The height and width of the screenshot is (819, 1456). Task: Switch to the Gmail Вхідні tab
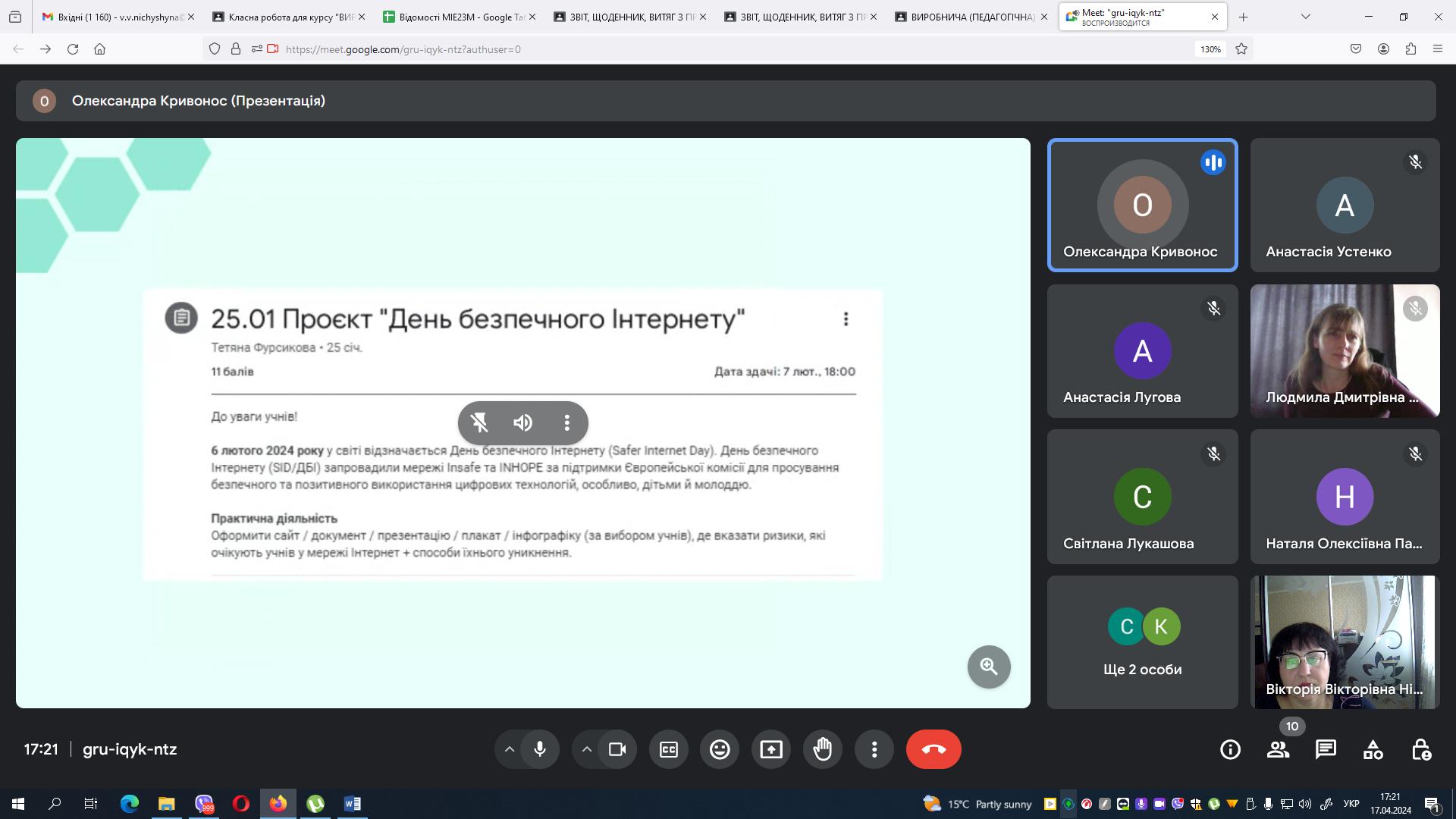[x=114, y=17]
